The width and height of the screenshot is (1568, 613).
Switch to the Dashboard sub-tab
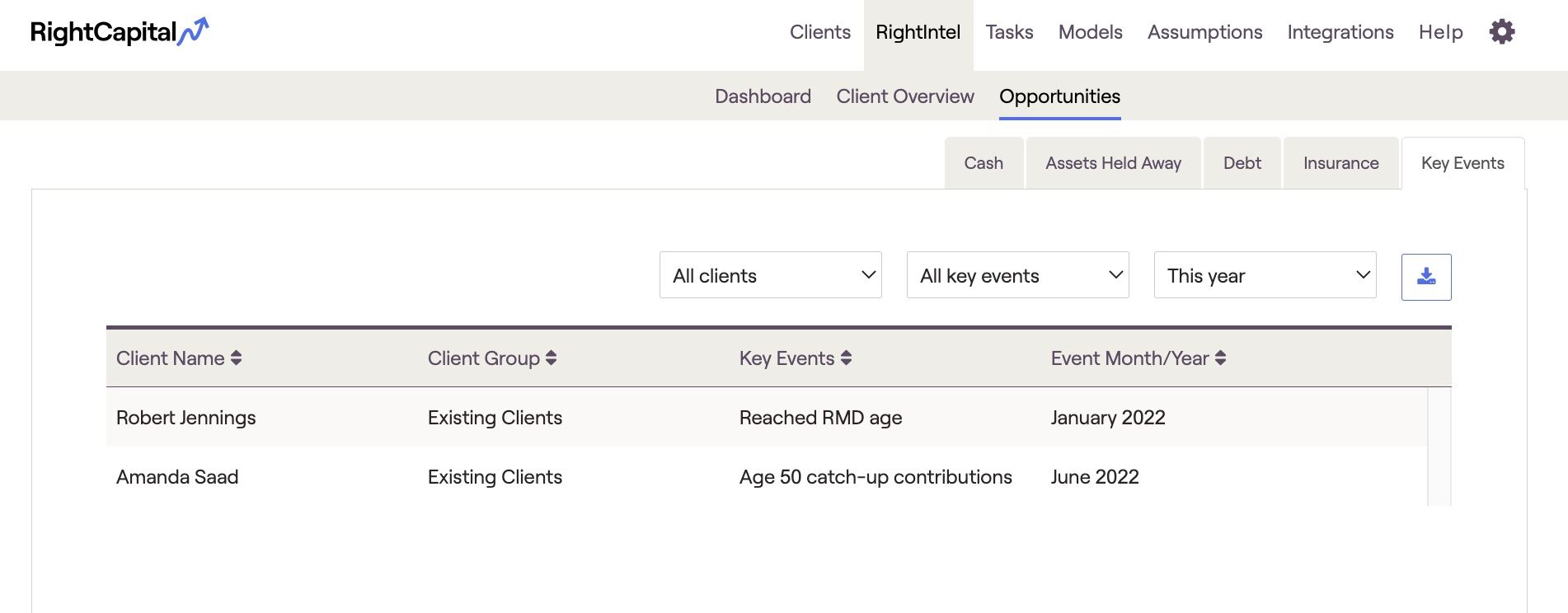763,96
